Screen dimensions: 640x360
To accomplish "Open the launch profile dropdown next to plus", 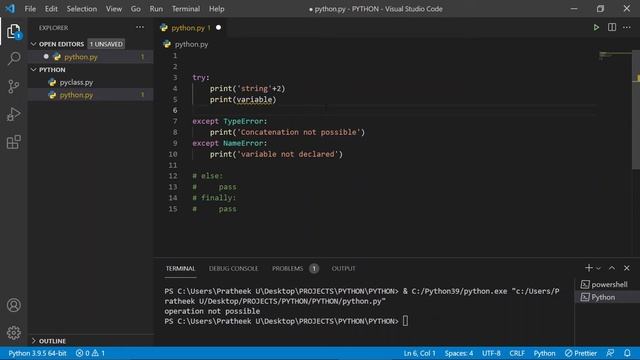I will (x=598, y=268).
